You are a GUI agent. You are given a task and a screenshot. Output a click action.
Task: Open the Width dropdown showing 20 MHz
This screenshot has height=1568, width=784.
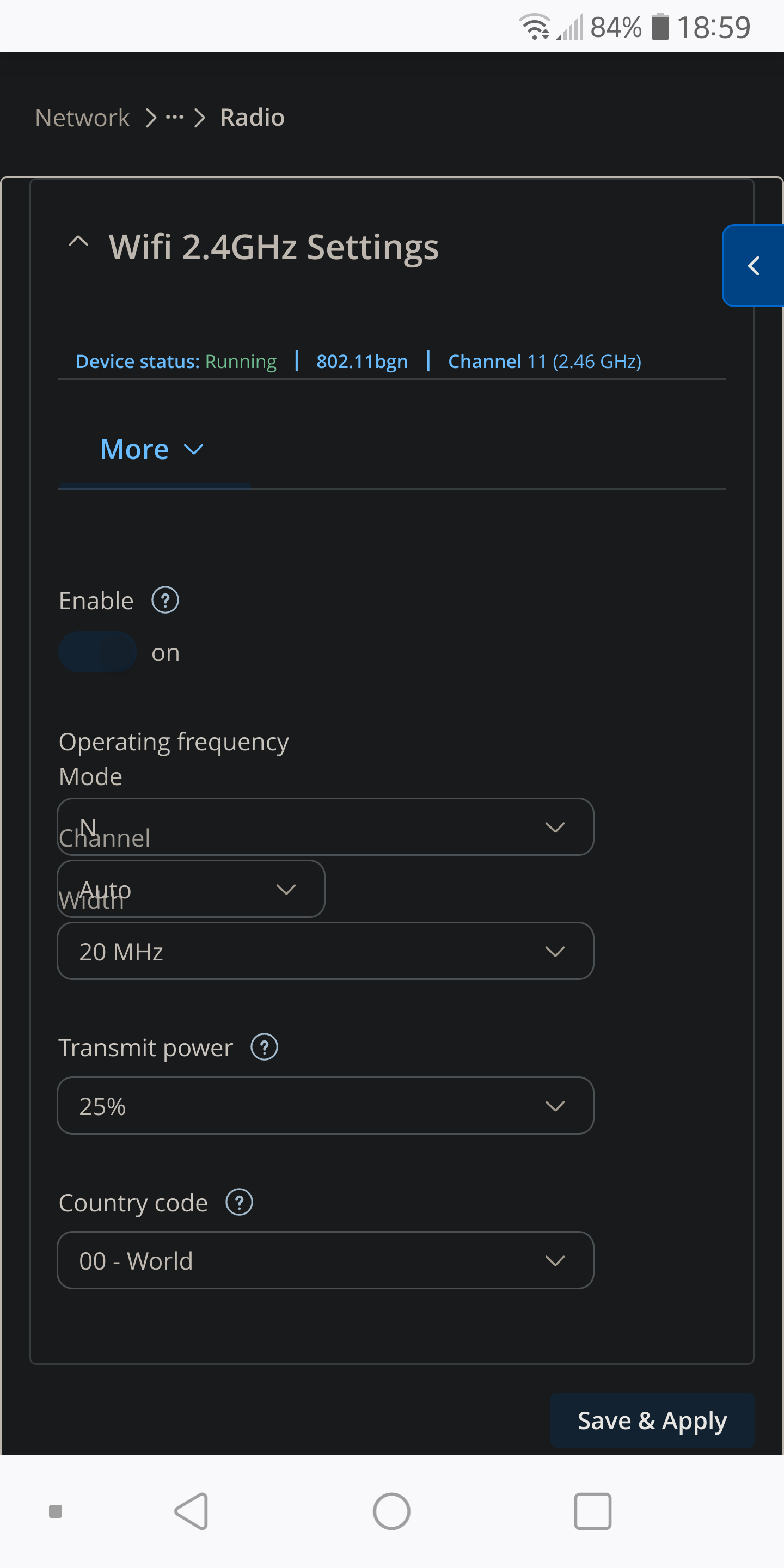(x=325, y=951)
